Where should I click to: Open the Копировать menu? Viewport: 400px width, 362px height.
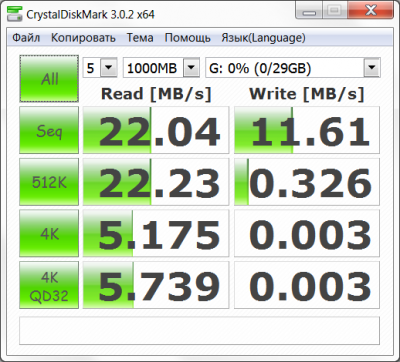83,38
